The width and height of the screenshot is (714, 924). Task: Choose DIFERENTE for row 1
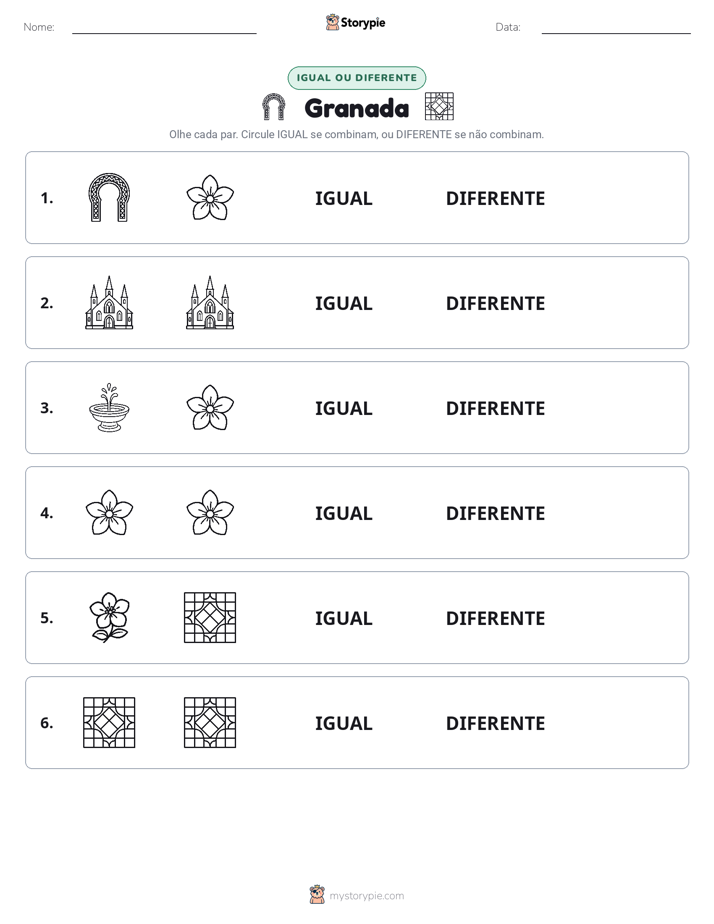tap(495, 199)
